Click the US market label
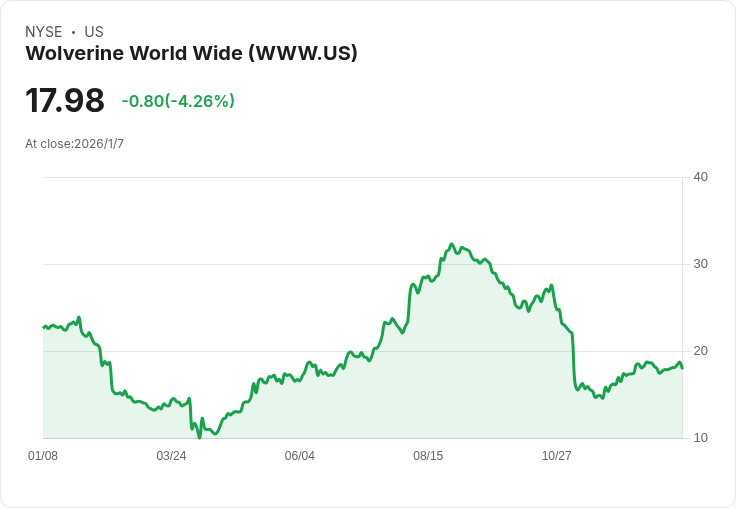The image size is (736, 508). (x=94, y=32)
